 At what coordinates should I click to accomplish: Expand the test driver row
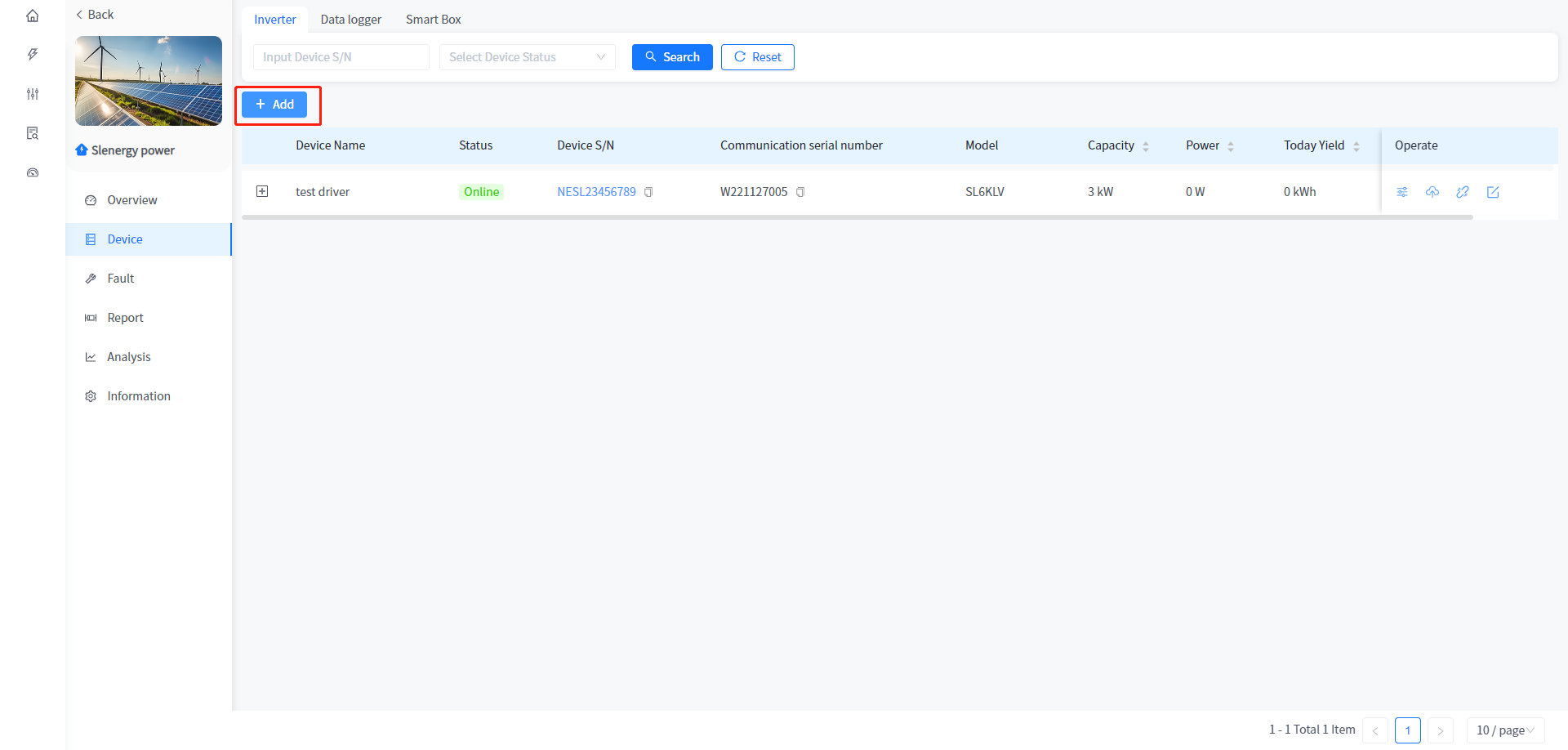point(262,191)
